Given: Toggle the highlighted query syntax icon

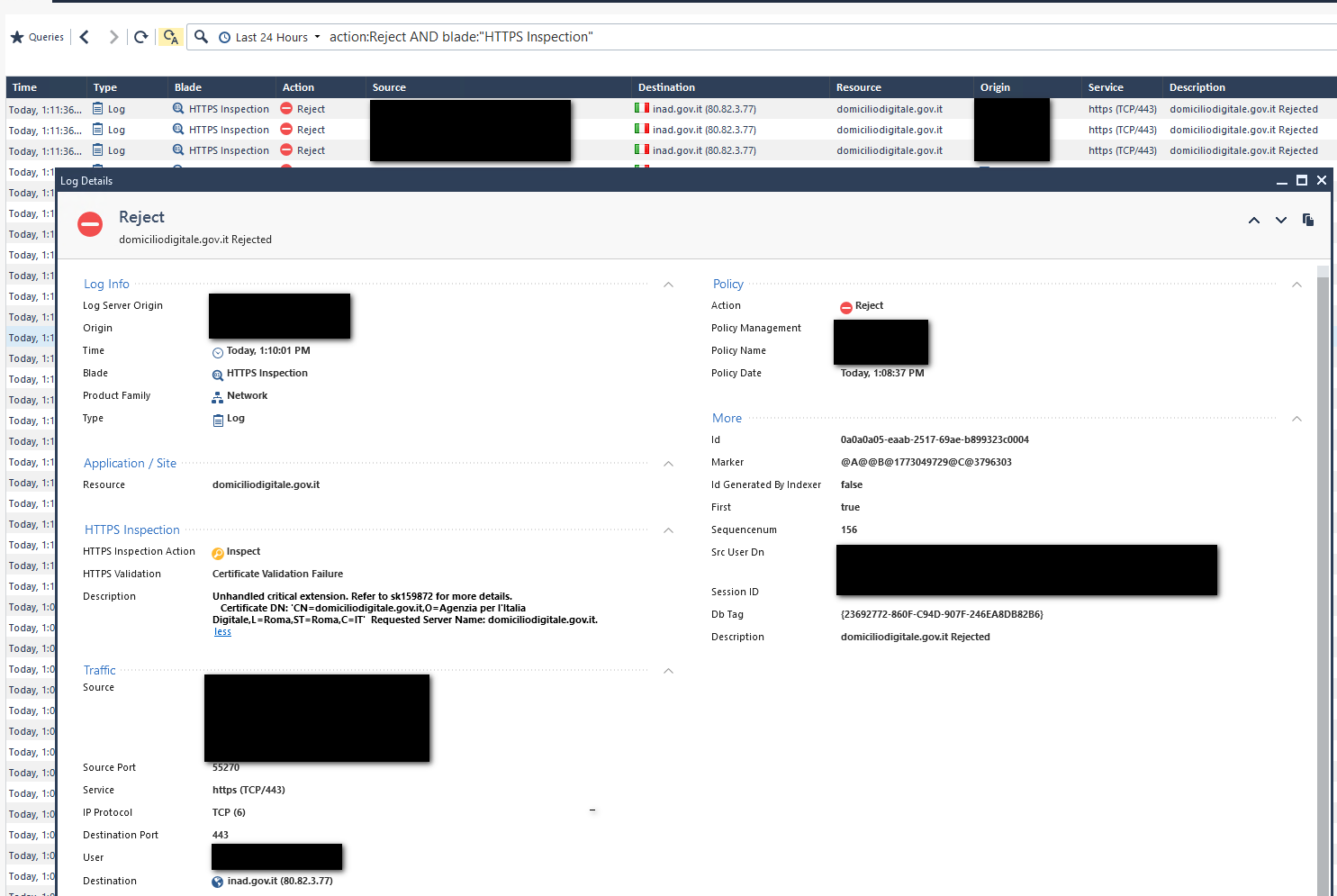Looking at the screenshot, I should 170,37.
